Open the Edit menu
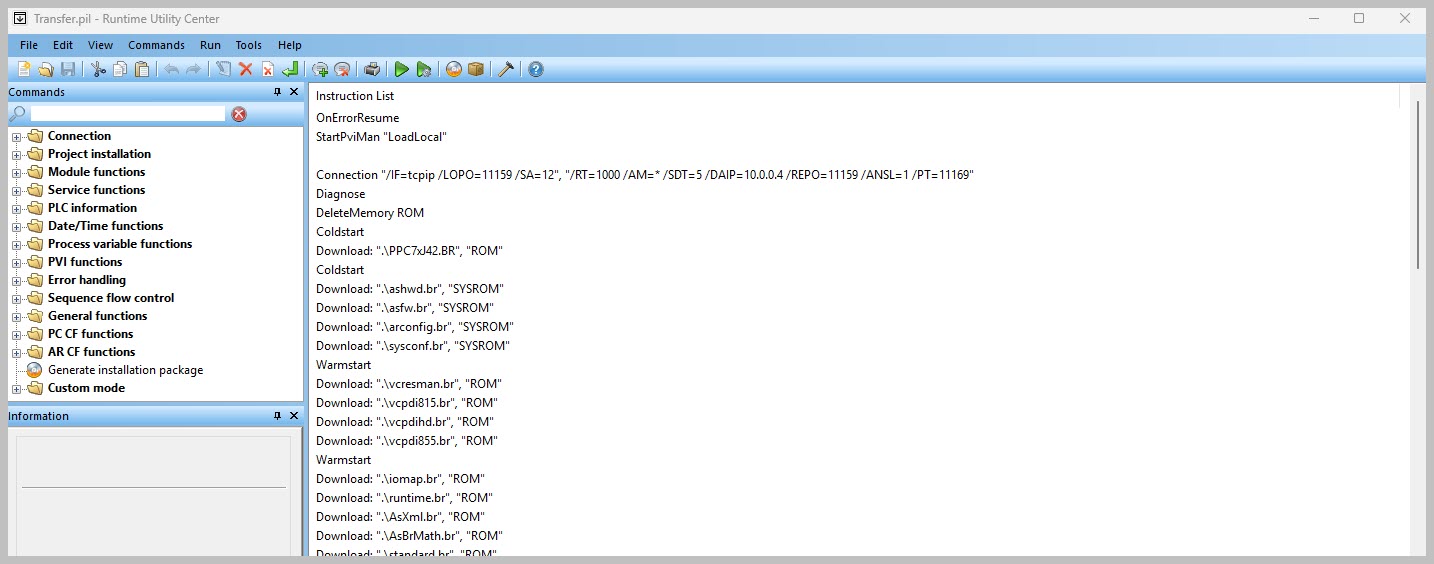 click(63, 45)
